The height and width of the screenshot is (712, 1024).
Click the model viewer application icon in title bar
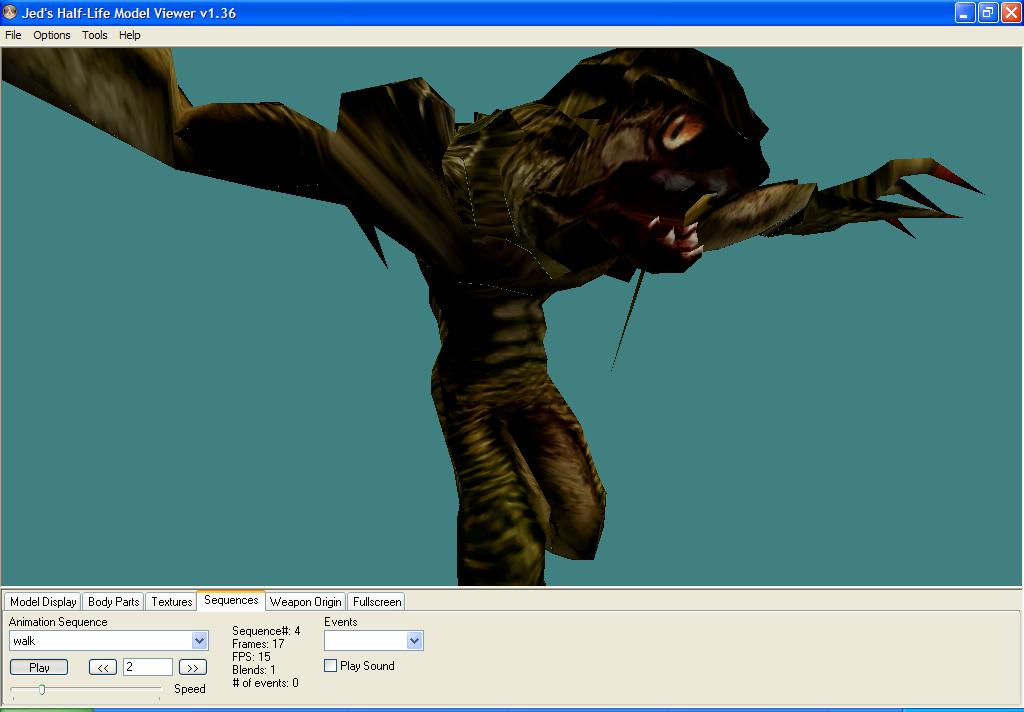[10, 12]
